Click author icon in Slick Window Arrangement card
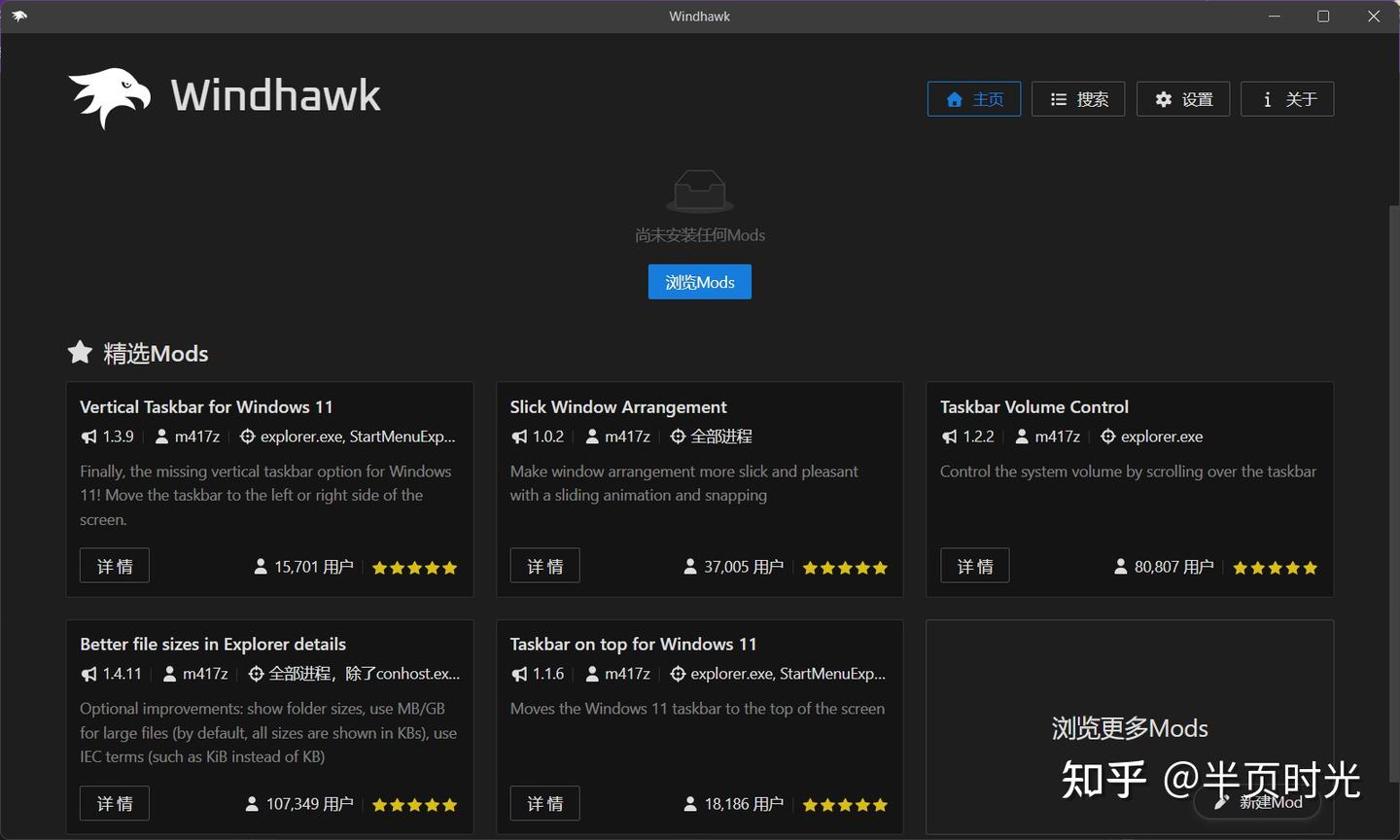Screen dimensions: 1400x840 592,437
